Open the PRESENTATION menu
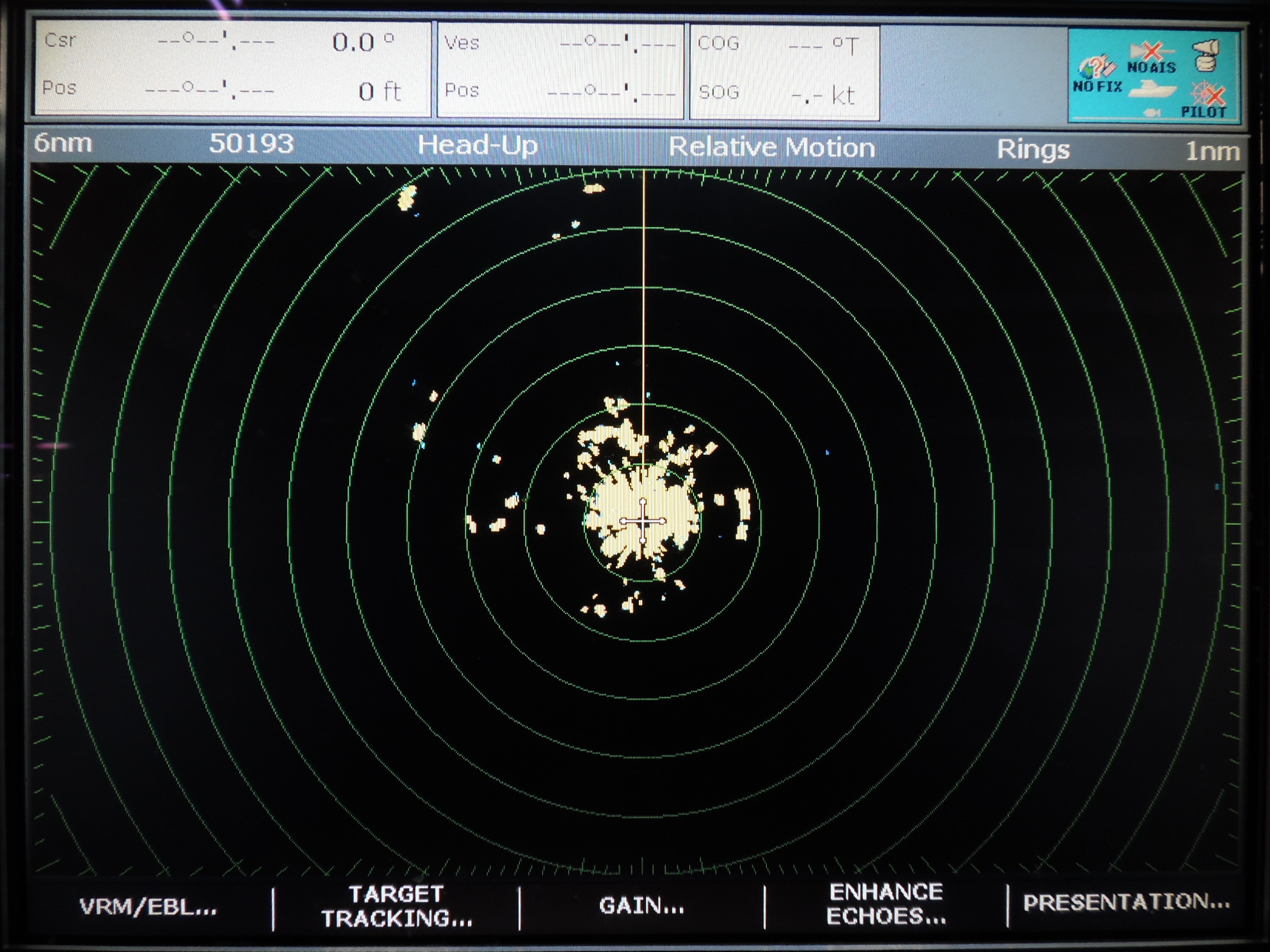The height and width of the screenshot is (952, 1270). click(1126, 902)
